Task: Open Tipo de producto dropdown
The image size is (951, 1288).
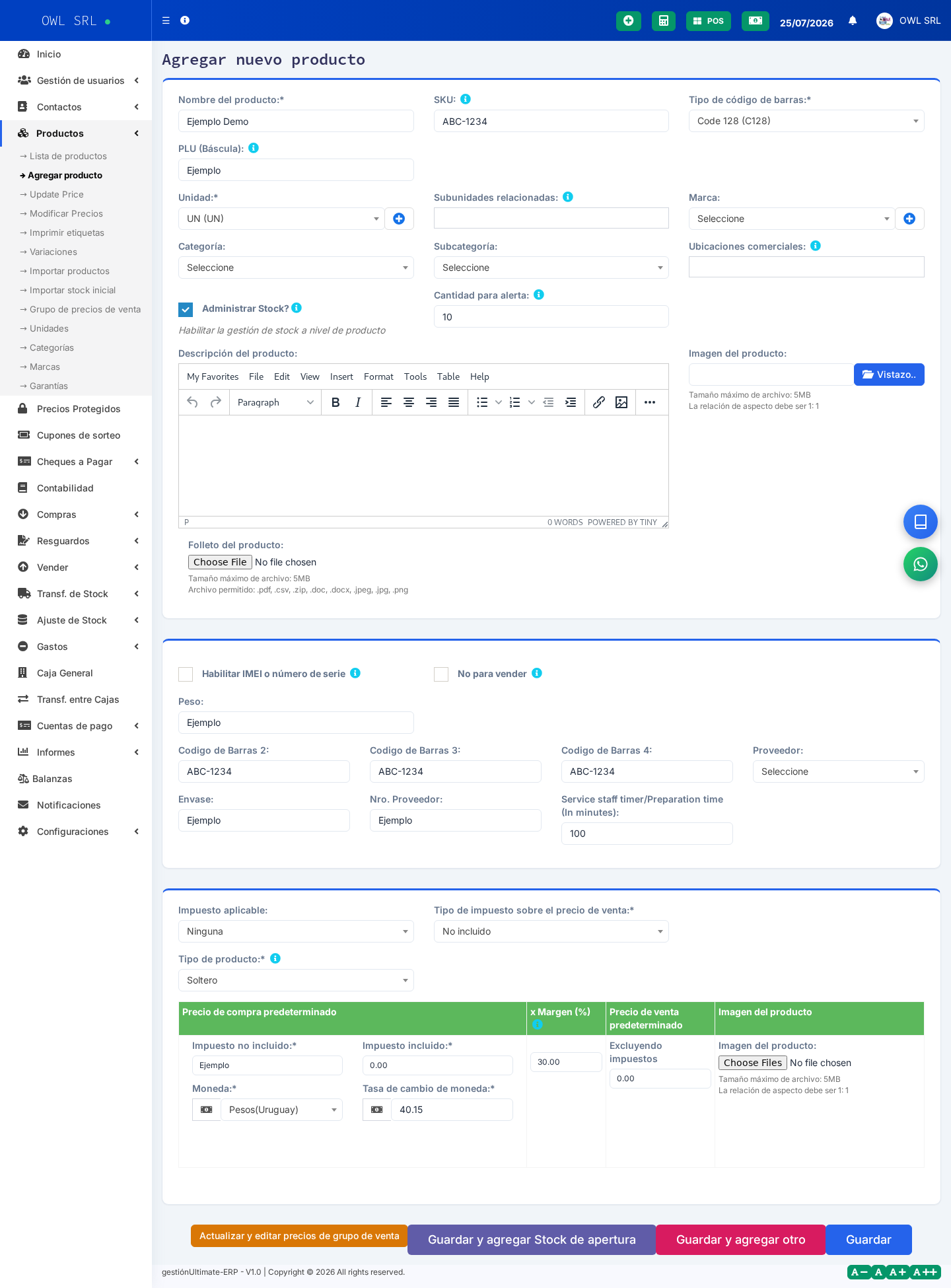Action: tap(296, 980)
